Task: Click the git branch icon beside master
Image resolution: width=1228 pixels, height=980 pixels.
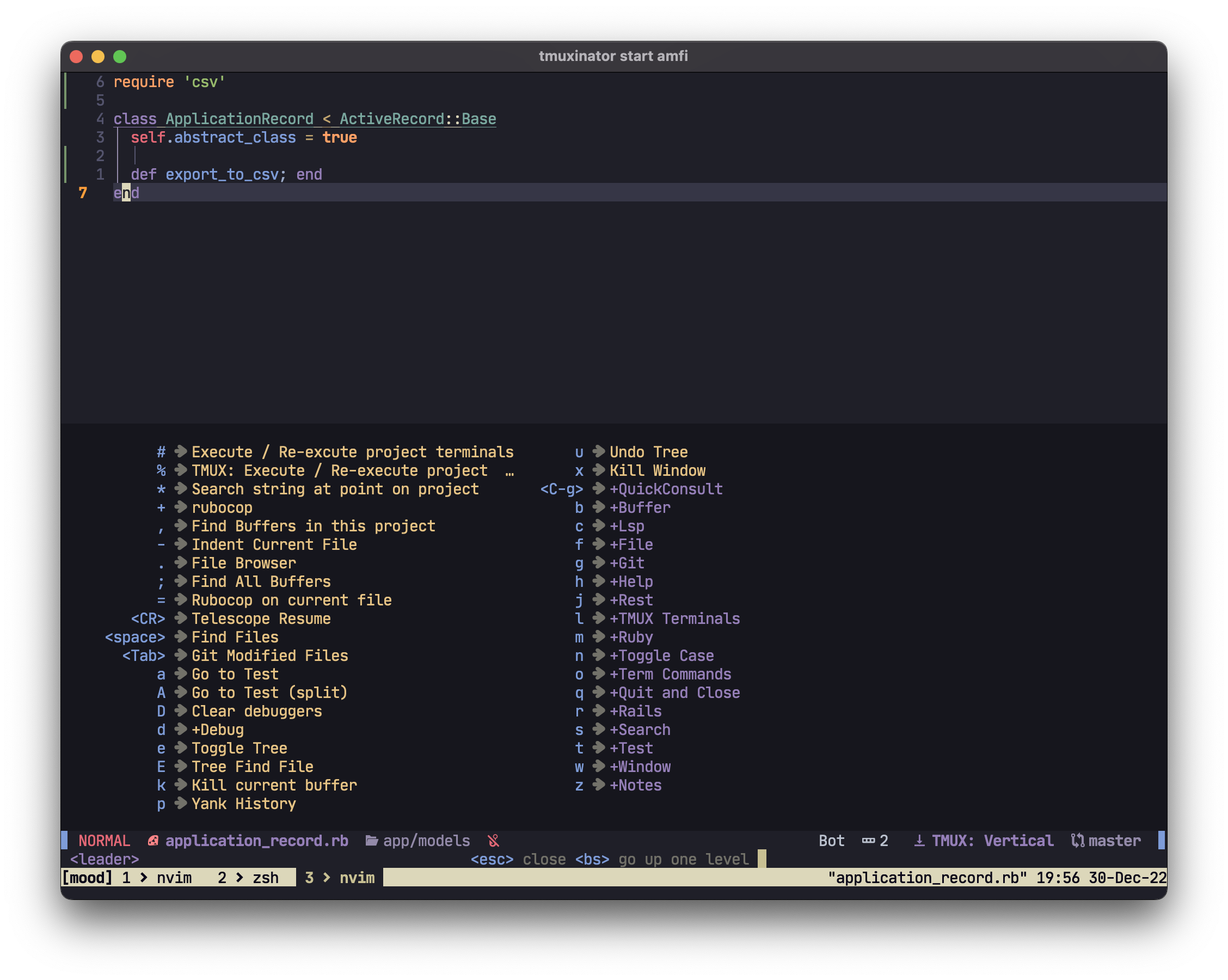Action: [1077, 841]
